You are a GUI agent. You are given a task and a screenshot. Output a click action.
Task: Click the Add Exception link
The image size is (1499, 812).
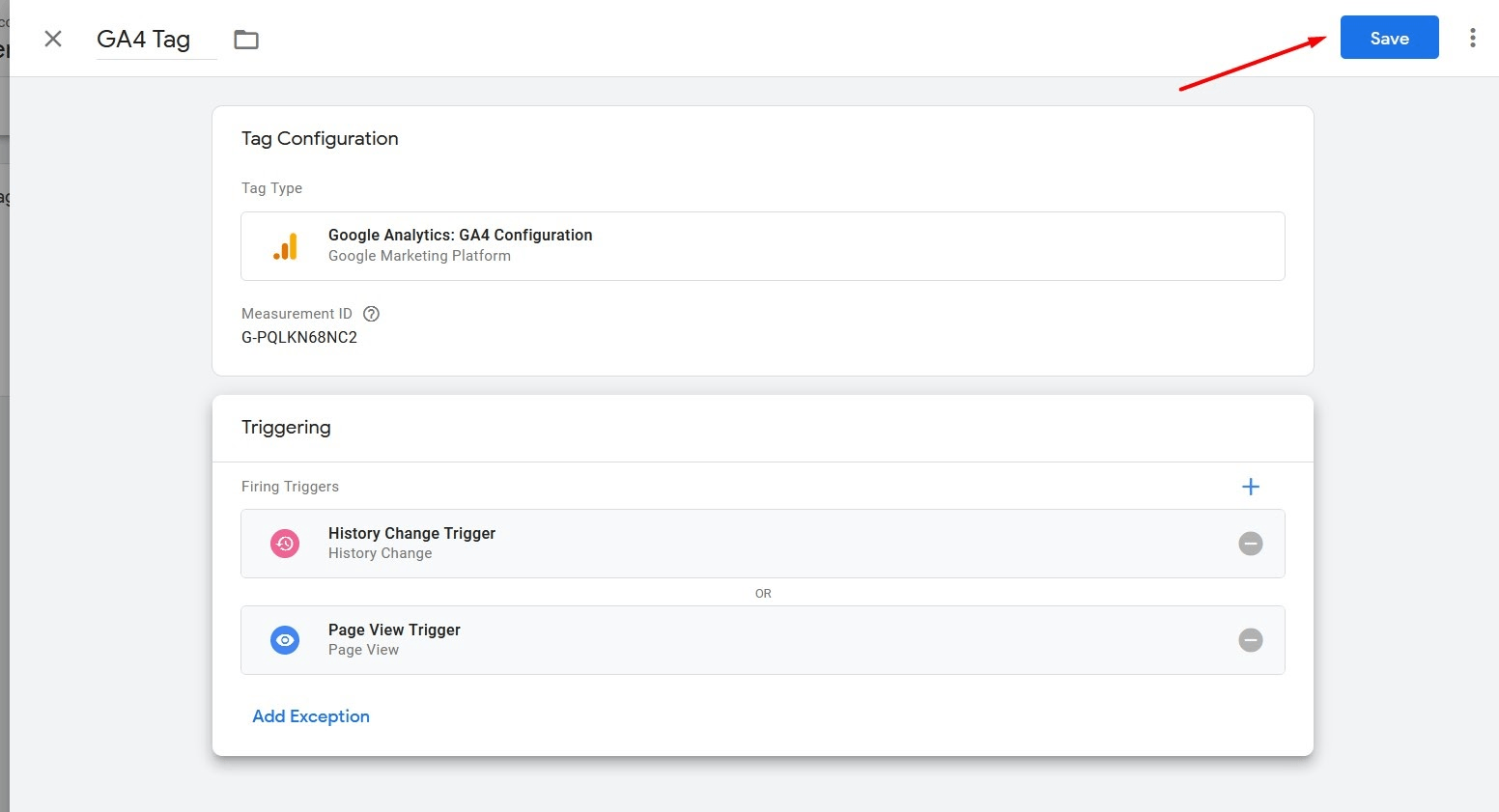[311, 716]
